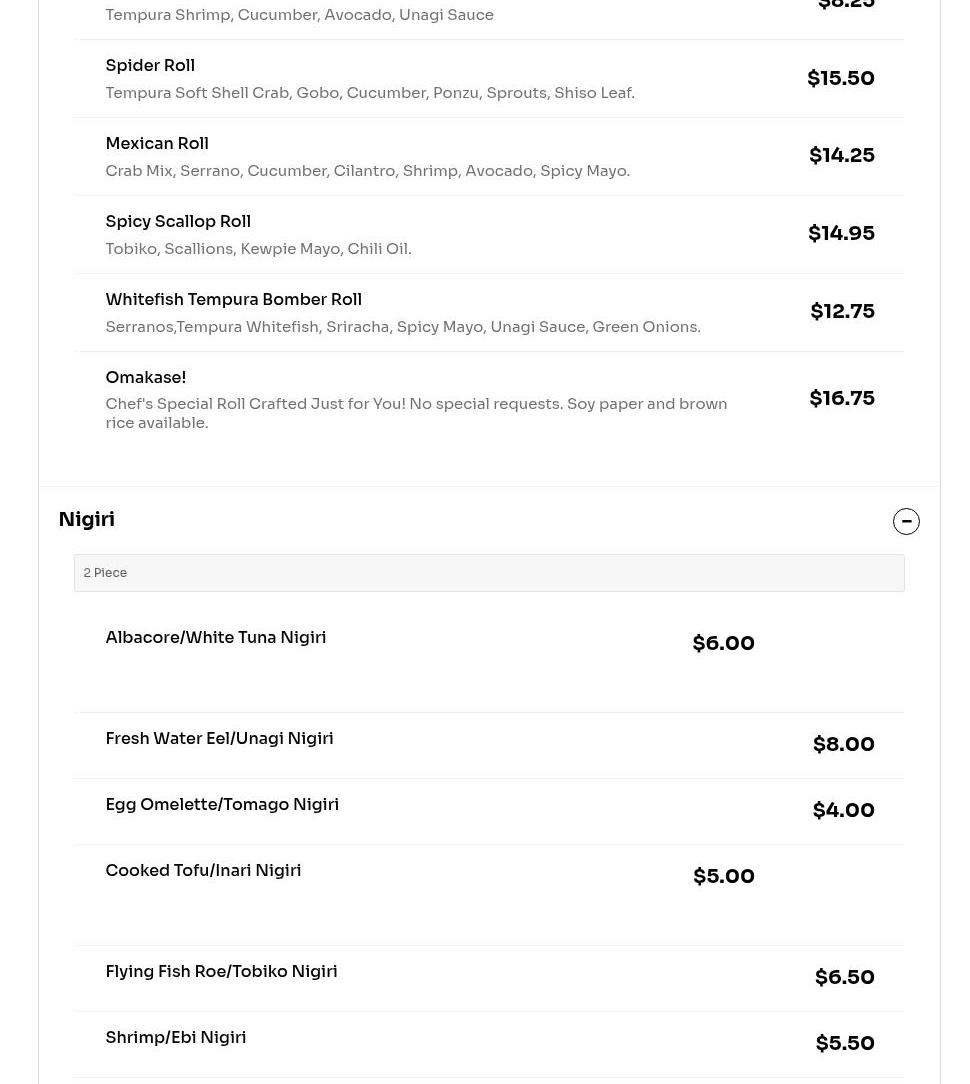The image size is (970, 1084).
Task: Open Cooked Tofu/Inari Nigiri item
Action: [203, 871]
